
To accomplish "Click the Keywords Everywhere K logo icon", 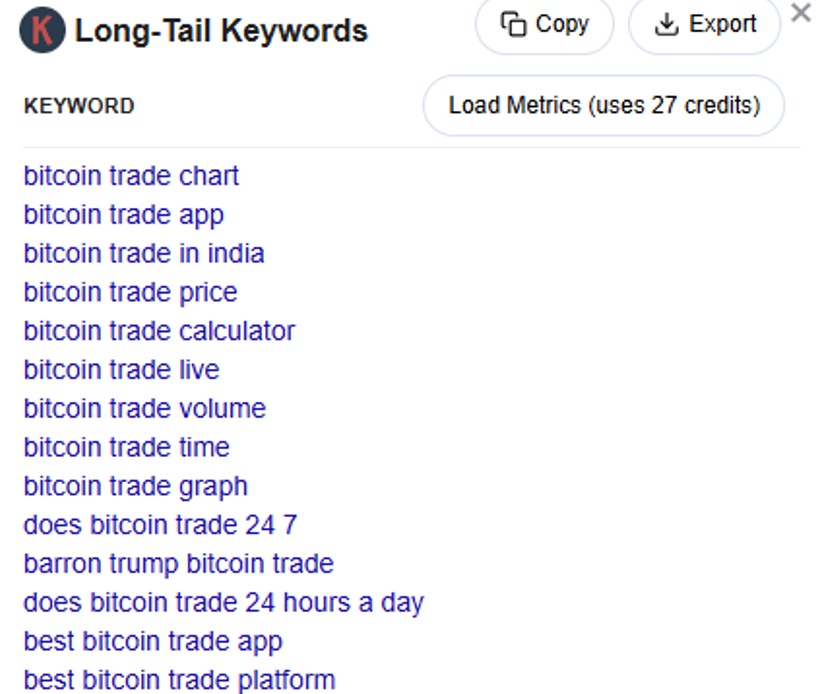I will click(42, 31).
